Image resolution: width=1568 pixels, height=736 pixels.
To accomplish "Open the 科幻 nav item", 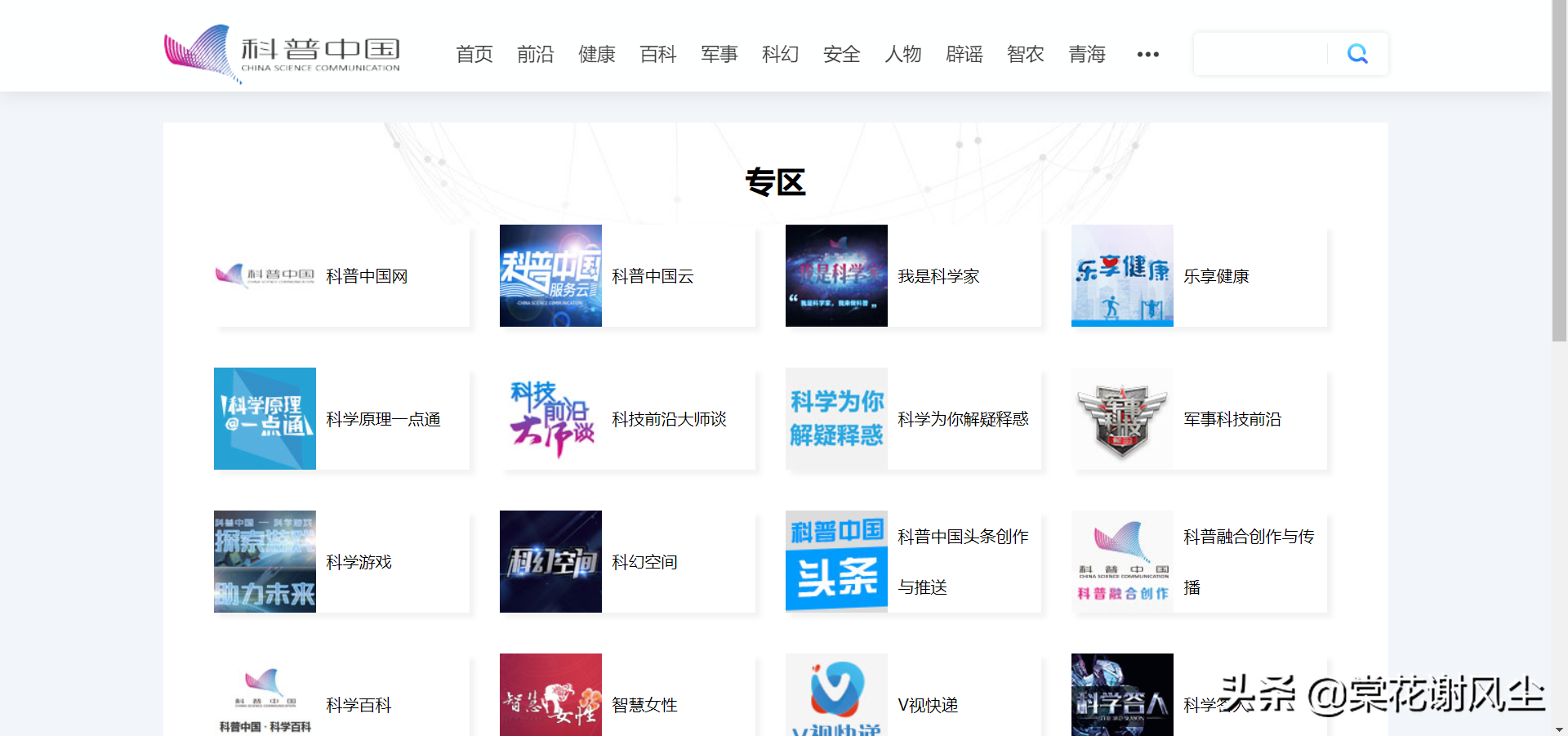I will (x=781, y=55).
